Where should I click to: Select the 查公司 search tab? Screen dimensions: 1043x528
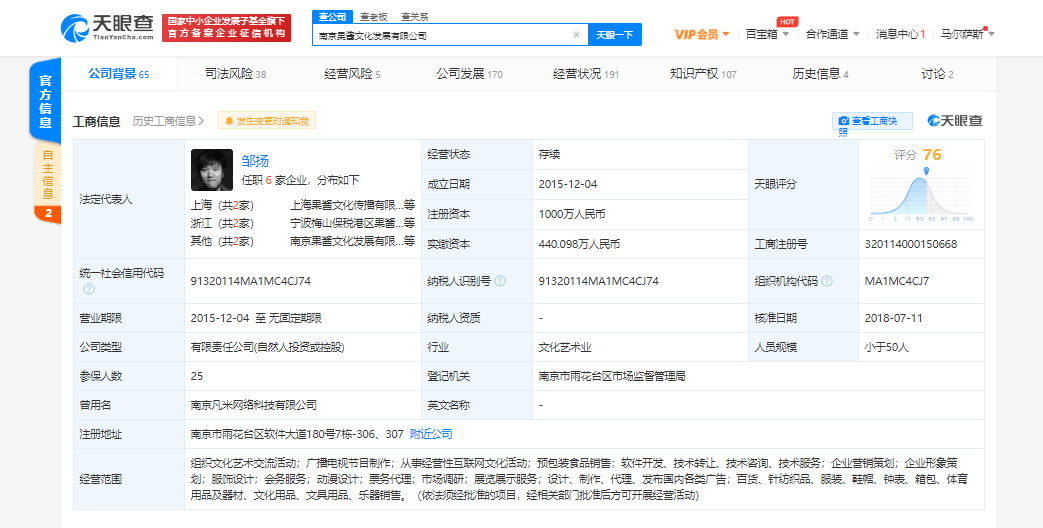pyautogui.click(x=332, y=17)
